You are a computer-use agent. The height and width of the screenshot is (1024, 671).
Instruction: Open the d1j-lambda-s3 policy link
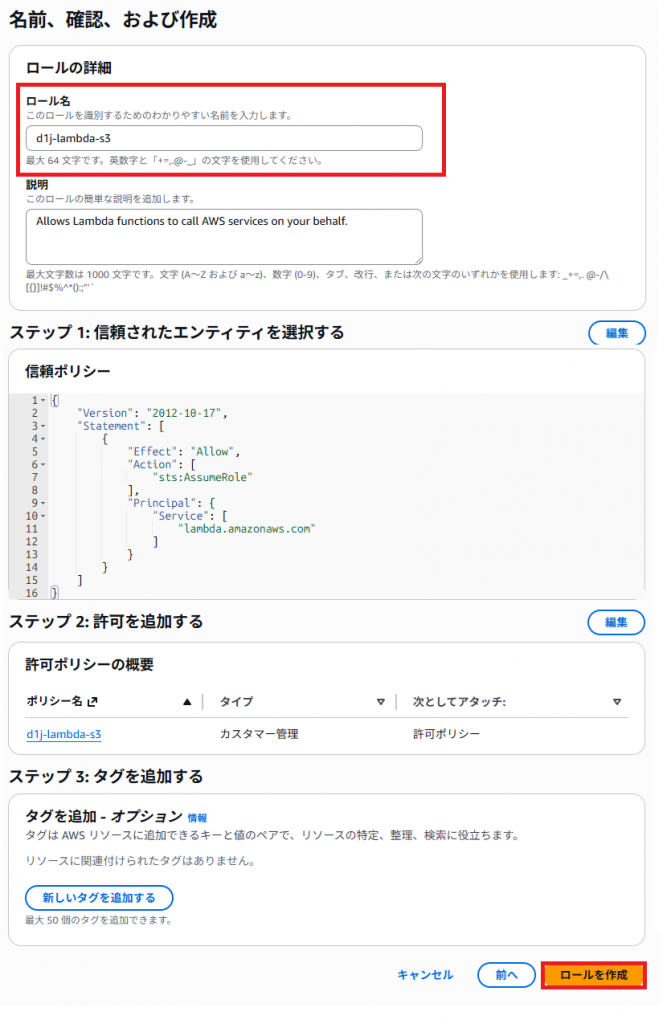pos(64,734)
